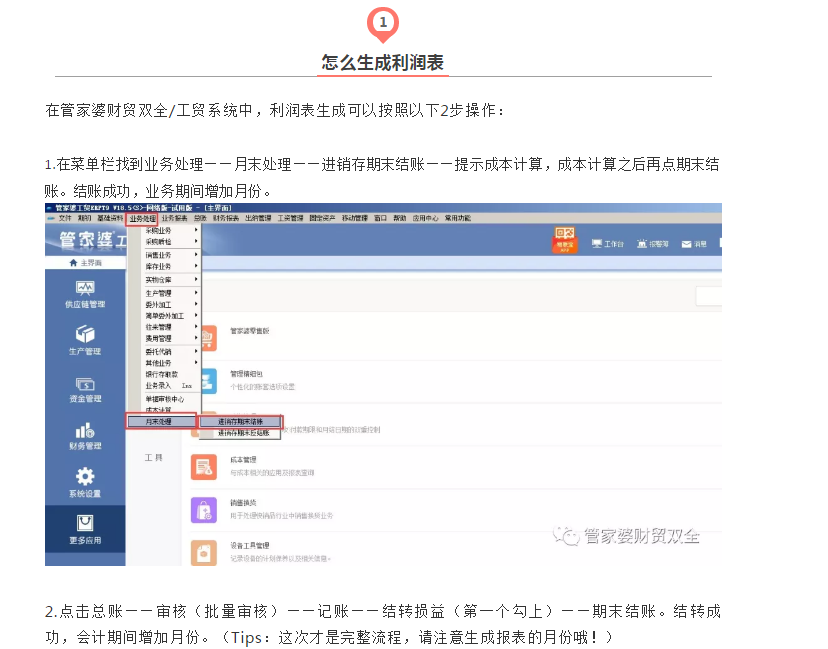Open the 窗口 menu
The height and width of the screenshot is (649, 828).
(380, 218)
